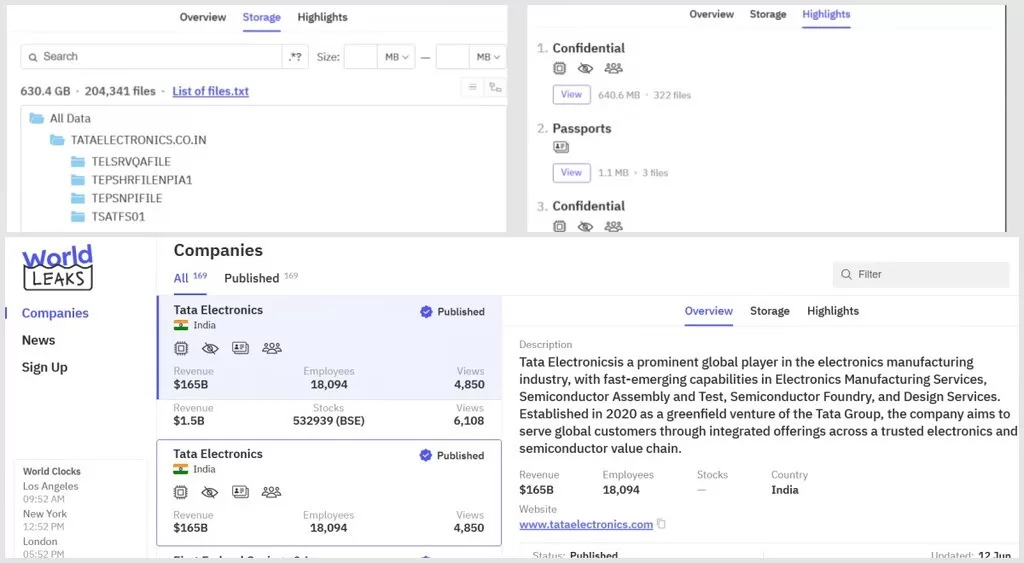Switch storage to tree view icon
This screenshot has height=563, width=1024.
(496, 87)
